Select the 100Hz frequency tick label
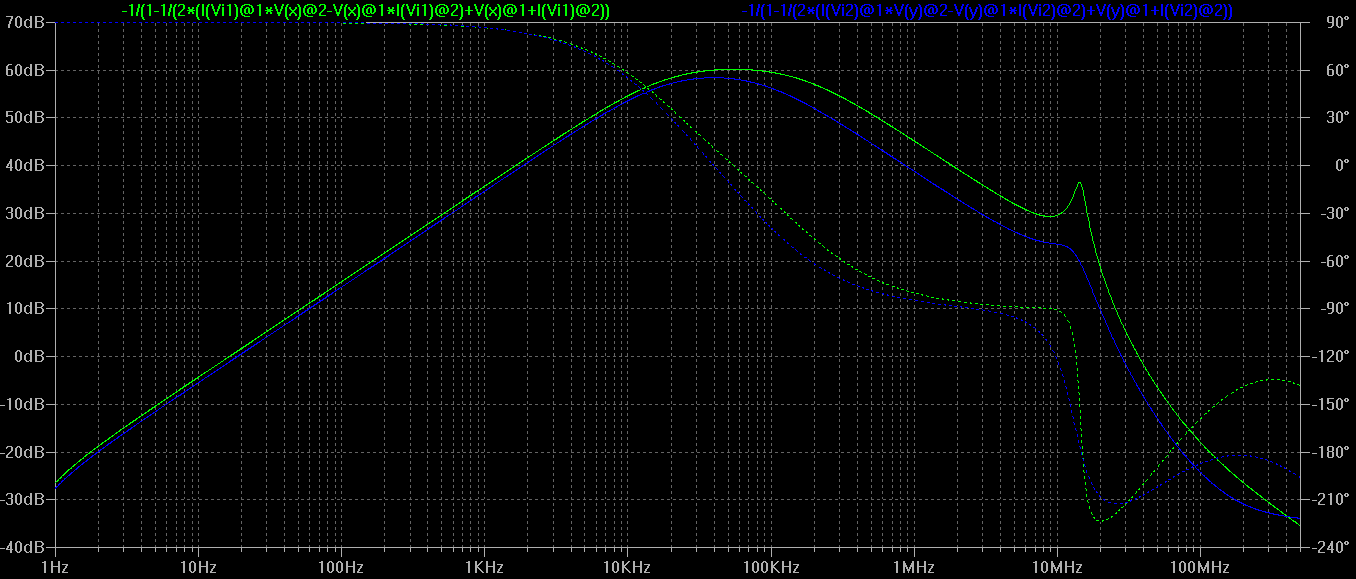Viewport: 1356px width, 579px height. pos(341,567)
